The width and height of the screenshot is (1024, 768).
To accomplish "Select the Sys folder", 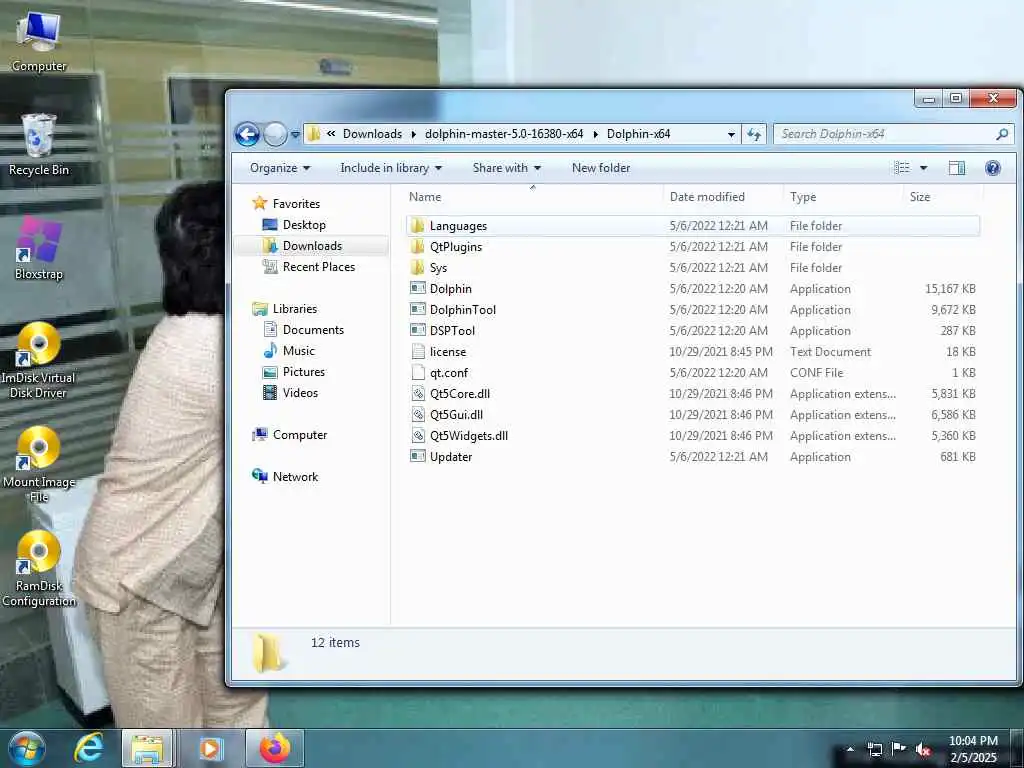I will (x=692, y=268).
